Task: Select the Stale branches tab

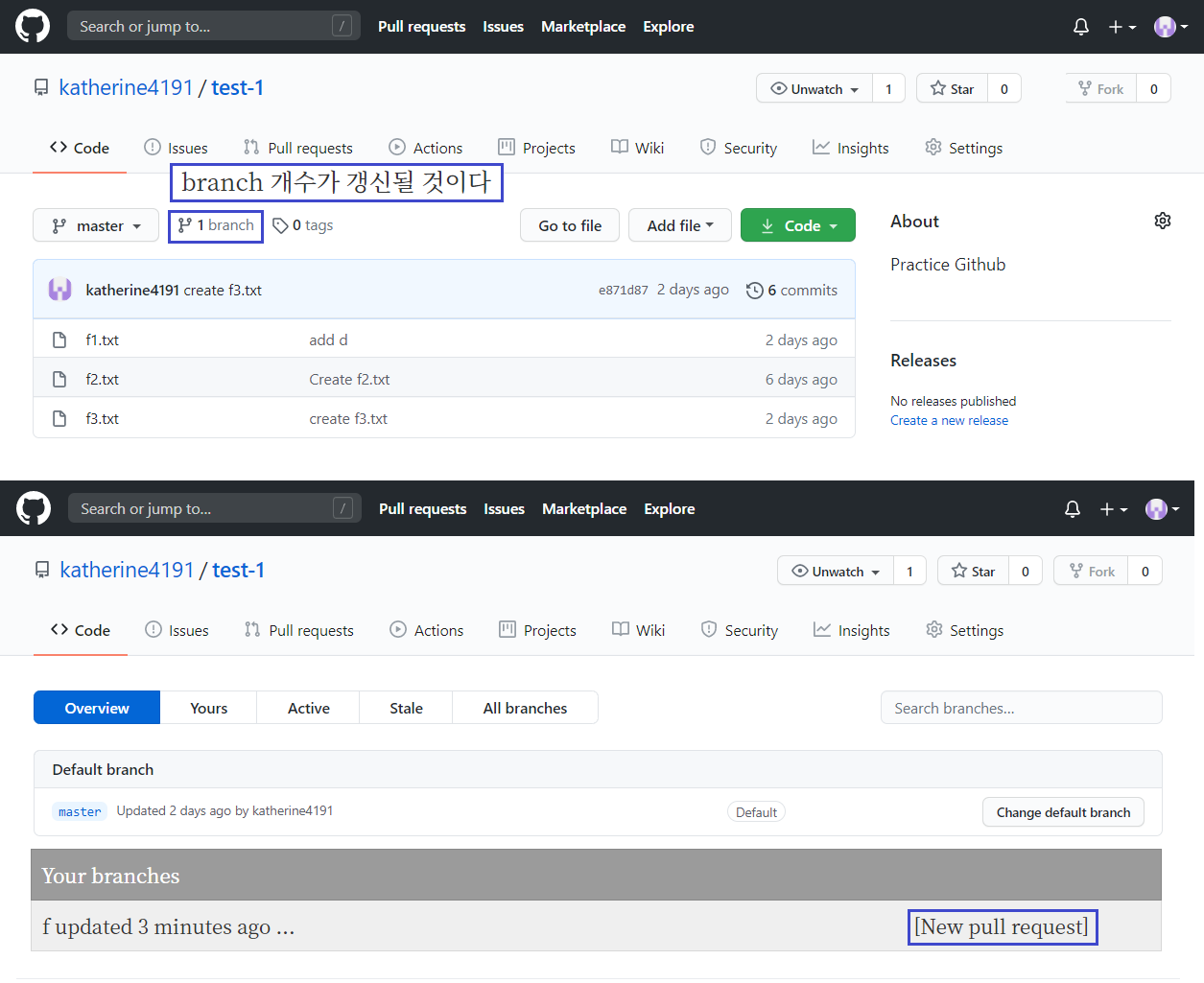Action: coord(406,708)
